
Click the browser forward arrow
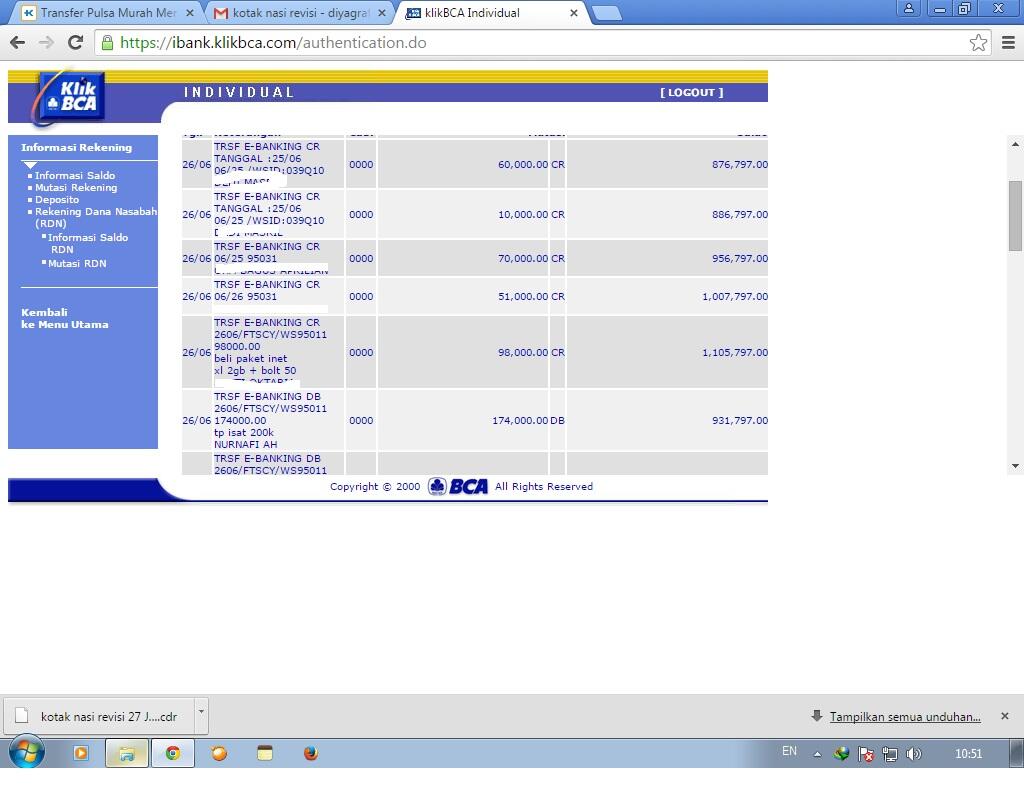tap(46, 43)
